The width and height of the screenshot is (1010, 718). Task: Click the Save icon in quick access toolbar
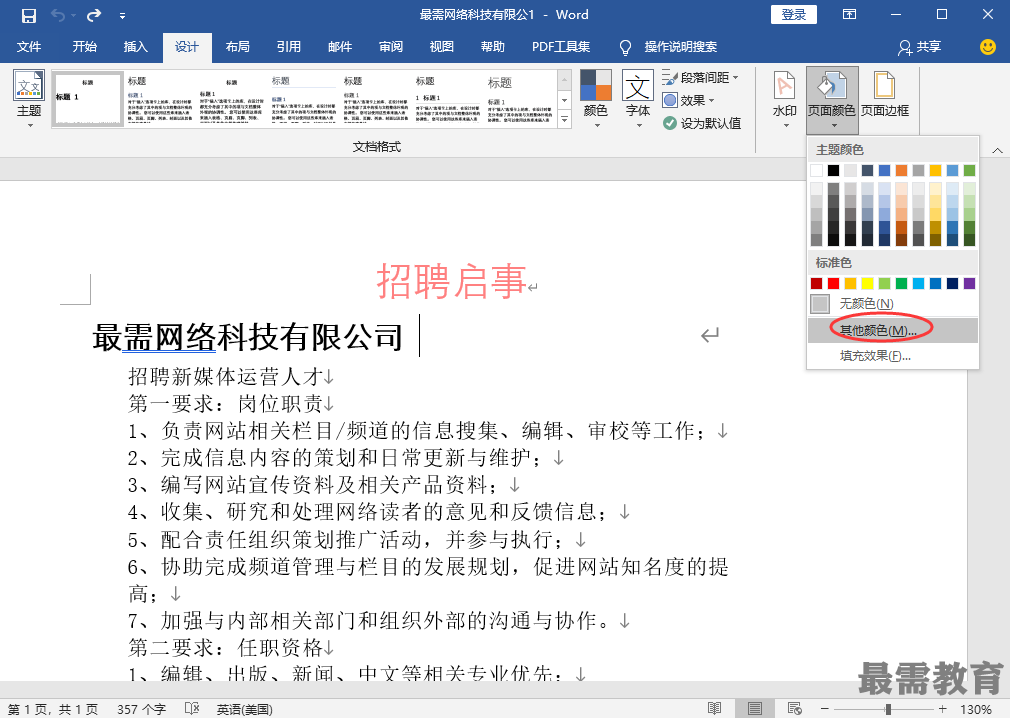[x=28, y=15]
